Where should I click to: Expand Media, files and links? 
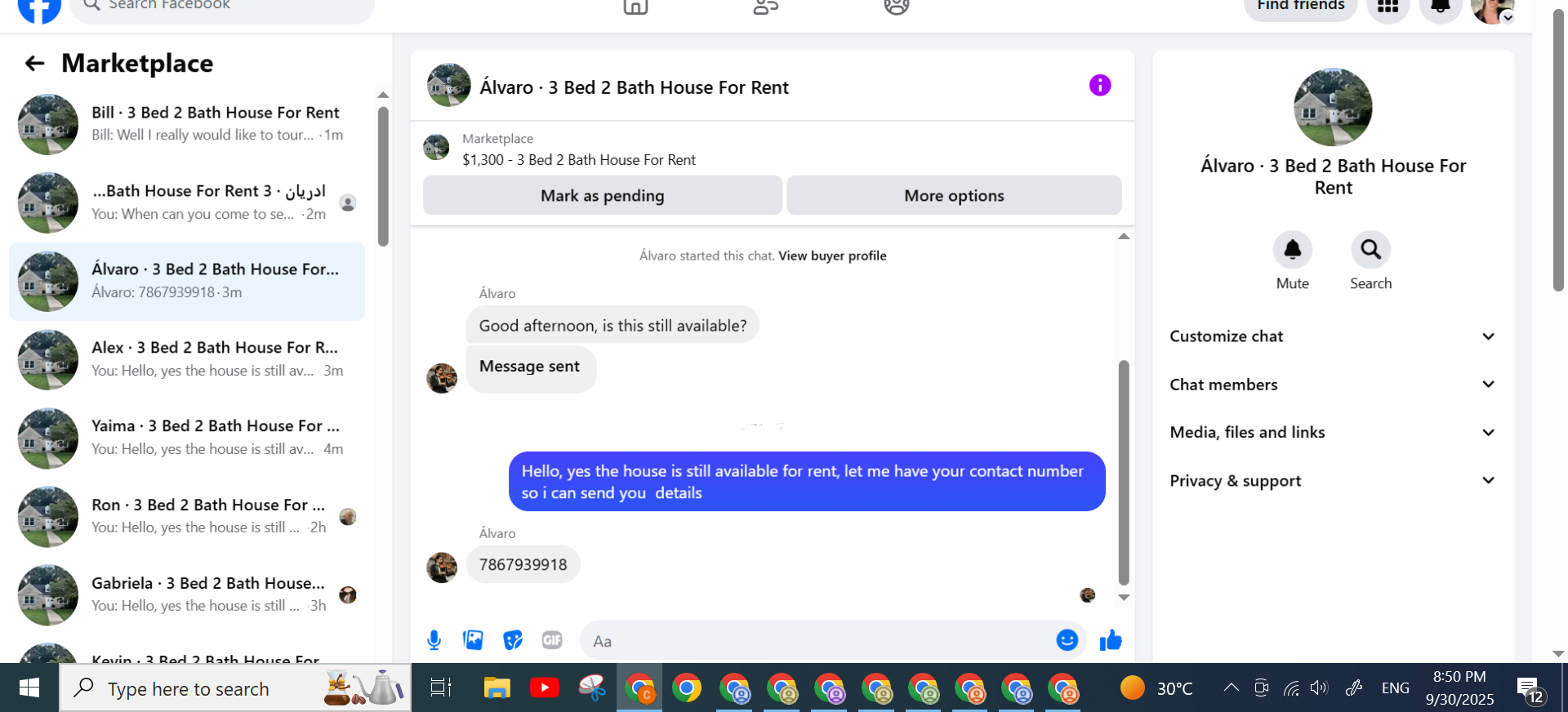1333,433
